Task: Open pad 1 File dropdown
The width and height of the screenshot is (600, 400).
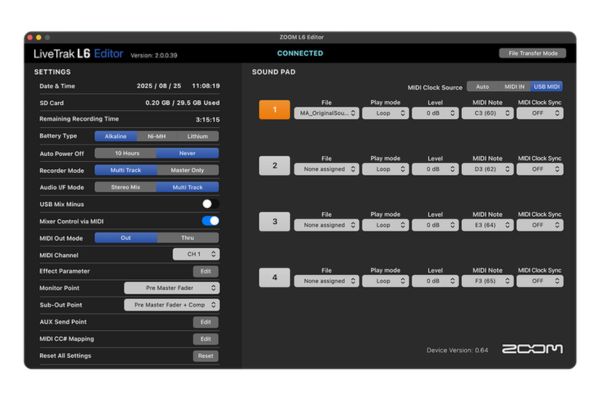Action: coord(327,114)
